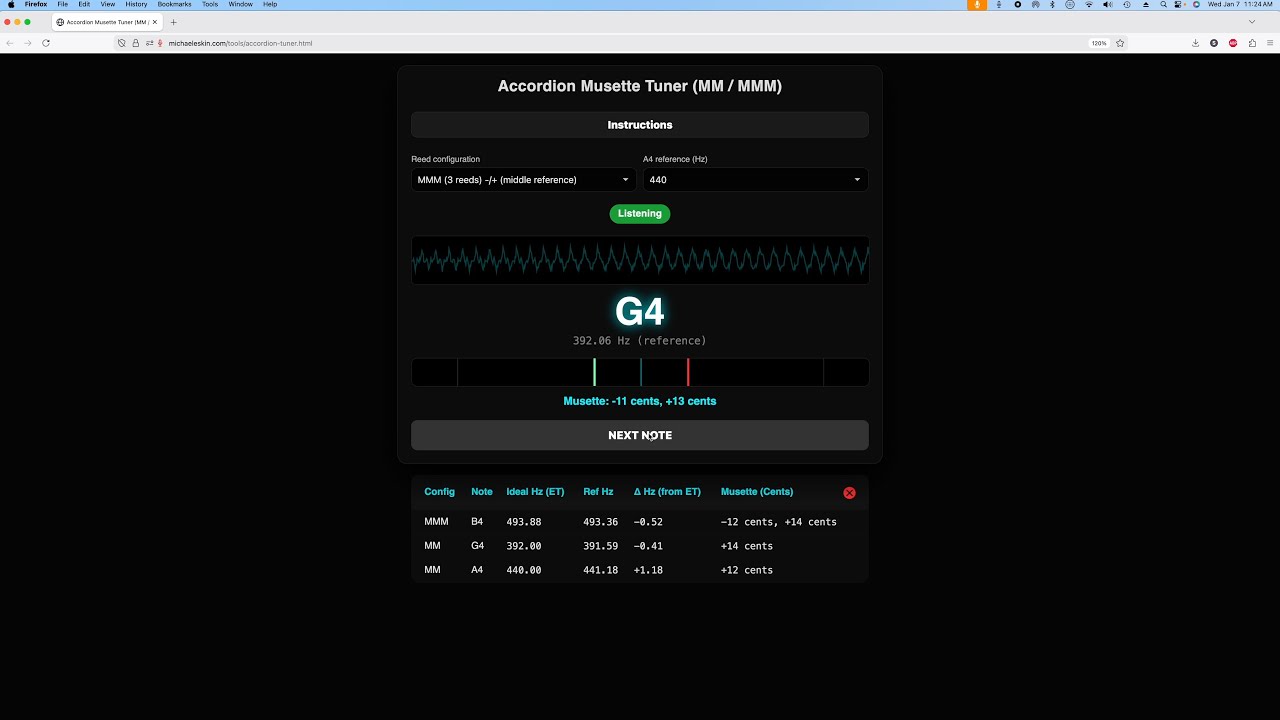
Task: Select the 493.36 Ref Hz cell
Action: click(x=600, y=522)
